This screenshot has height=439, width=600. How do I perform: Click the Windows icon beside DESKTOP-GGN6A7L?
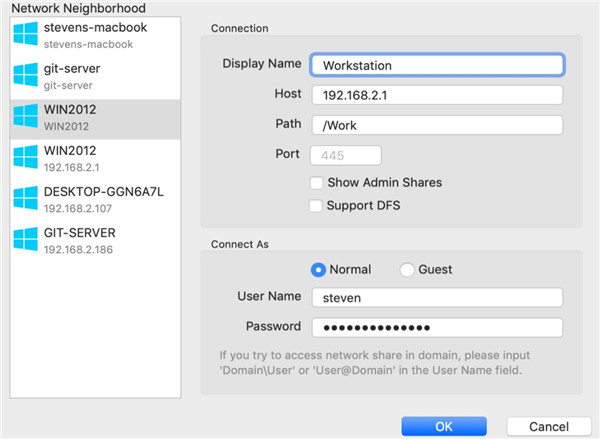pos(24,199)
